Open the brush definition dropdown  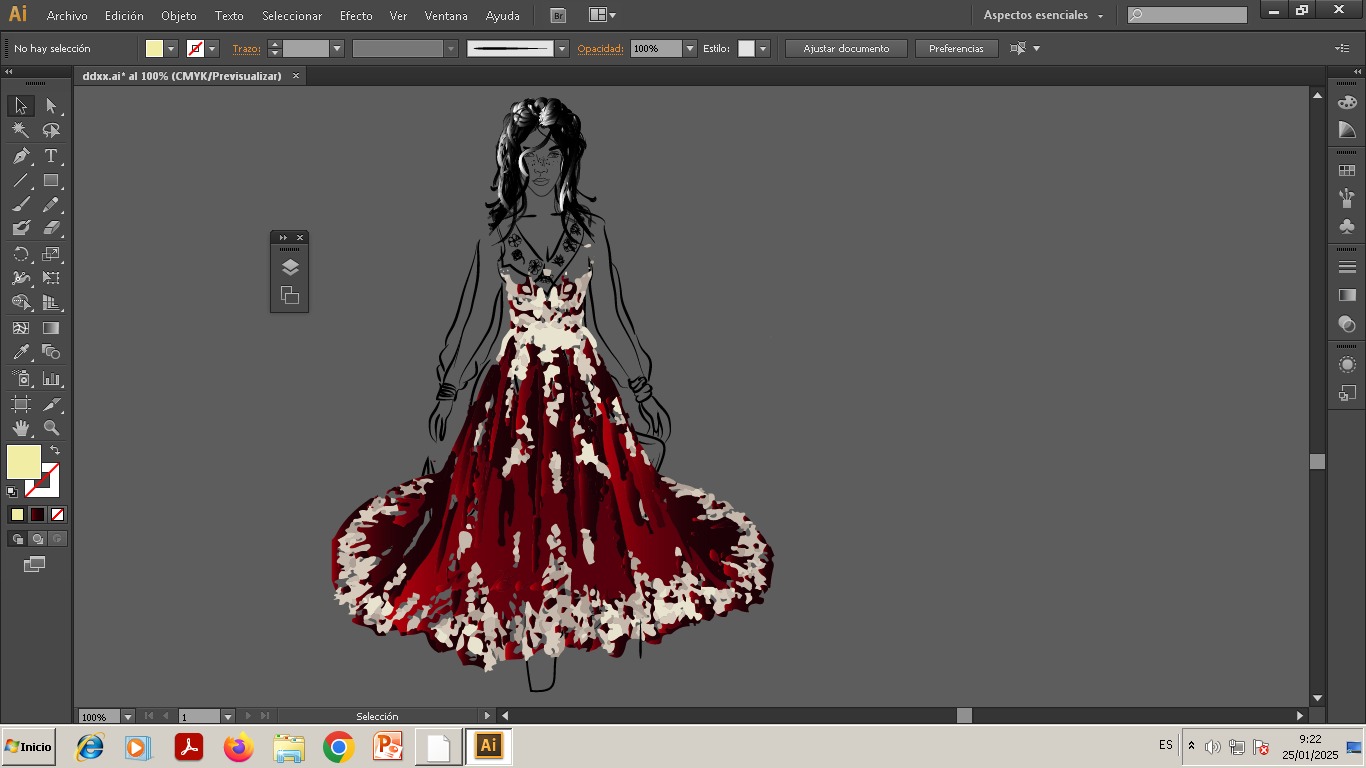point(562,48)
